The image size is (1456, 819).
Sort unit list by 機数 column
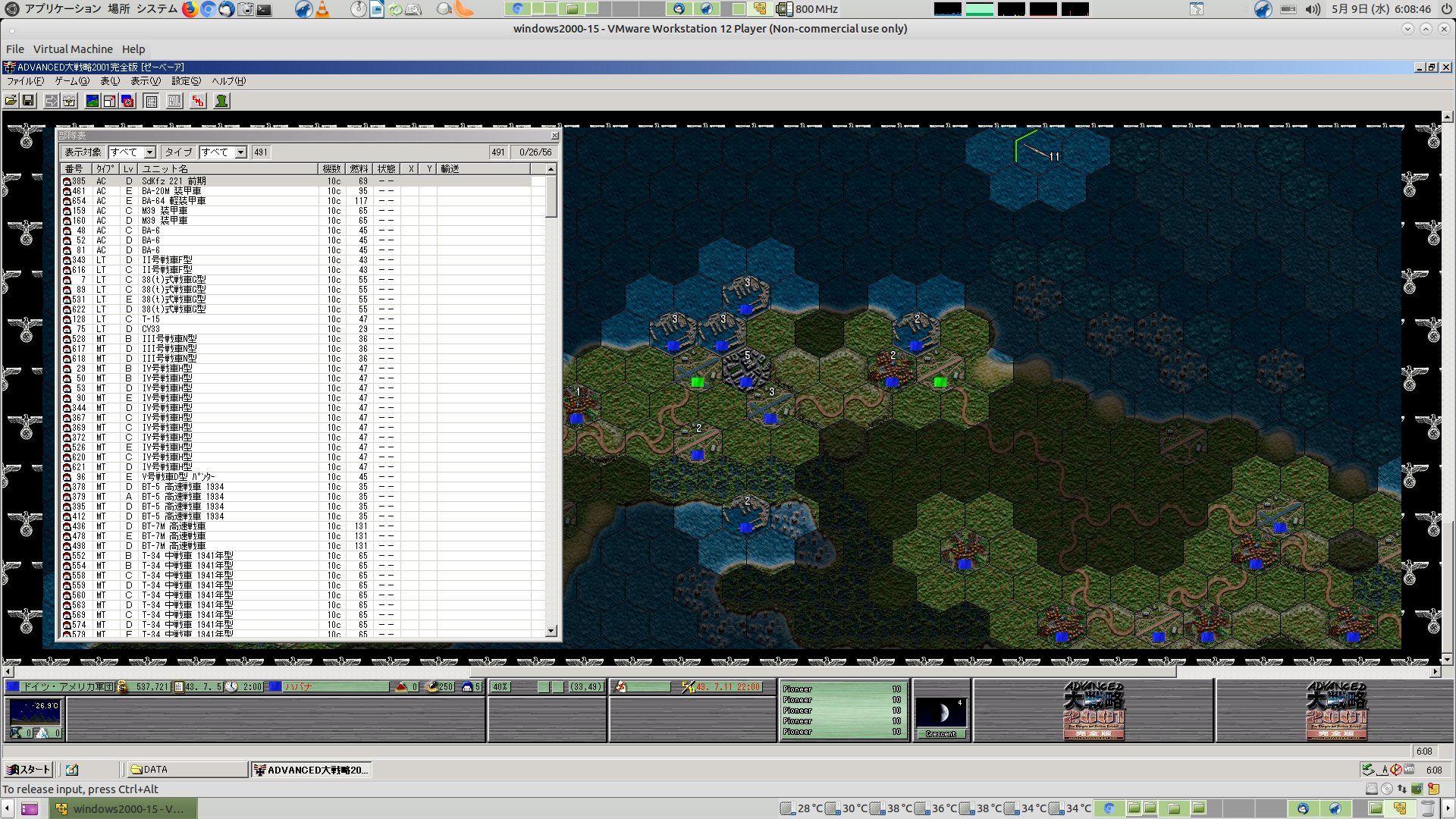point(332,169)
